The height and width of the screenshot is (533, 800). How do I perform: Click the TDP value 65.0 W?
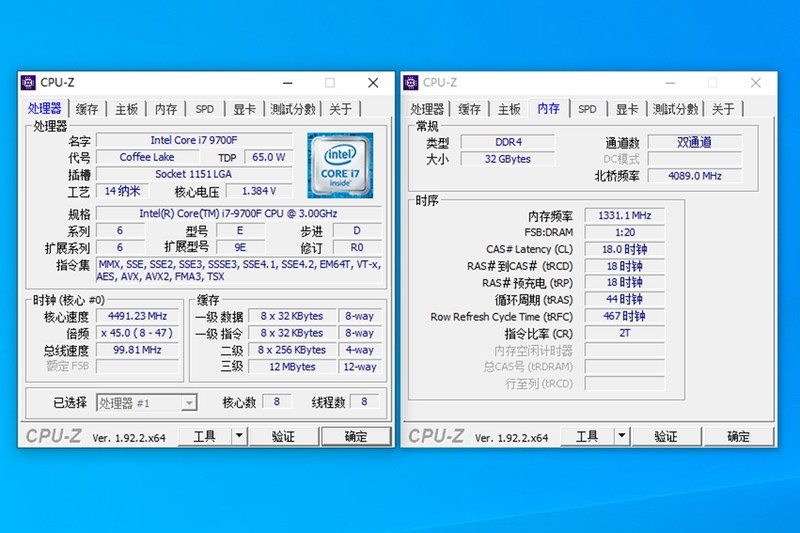(x=268, y=157)
